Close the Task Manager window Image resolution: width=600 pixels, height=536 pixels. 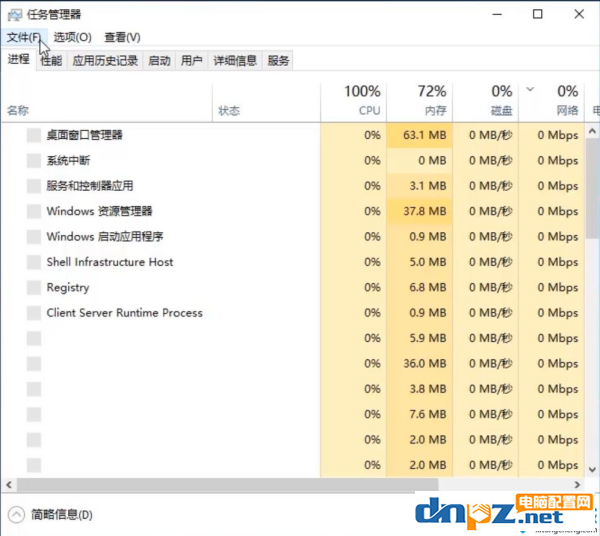click(579, 15)
